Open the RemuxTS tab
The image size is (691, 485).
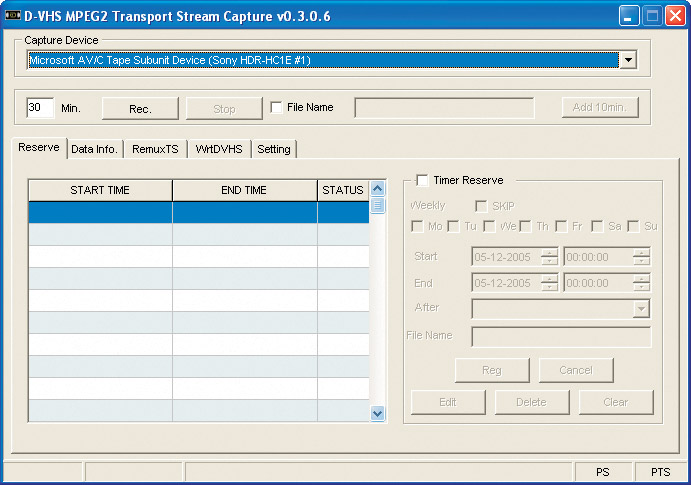click(155, 149)
